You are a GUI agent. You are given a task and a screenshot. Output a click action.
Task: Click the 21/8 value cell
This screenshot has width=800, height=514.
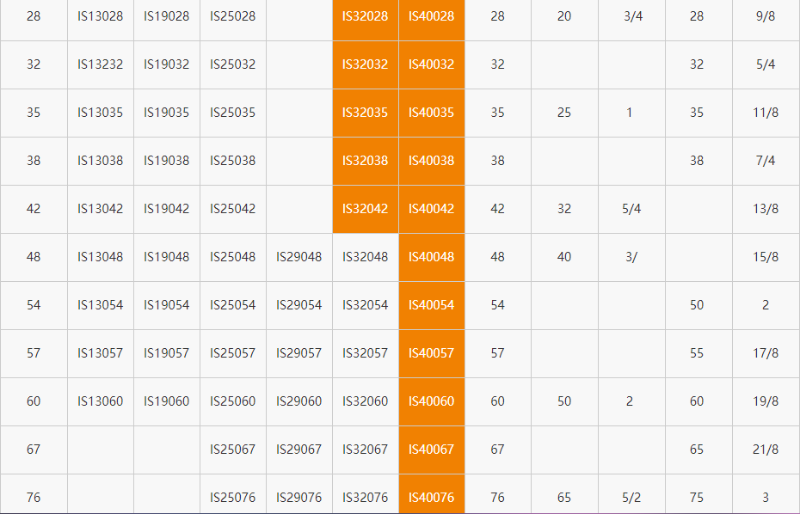point(765,449)
